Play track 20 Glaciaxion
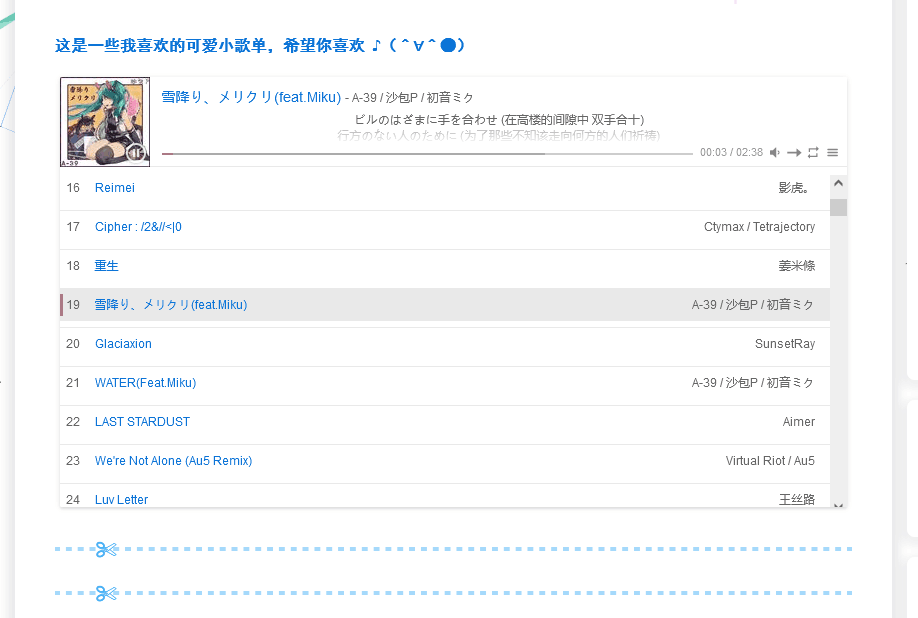 point(445,344)
